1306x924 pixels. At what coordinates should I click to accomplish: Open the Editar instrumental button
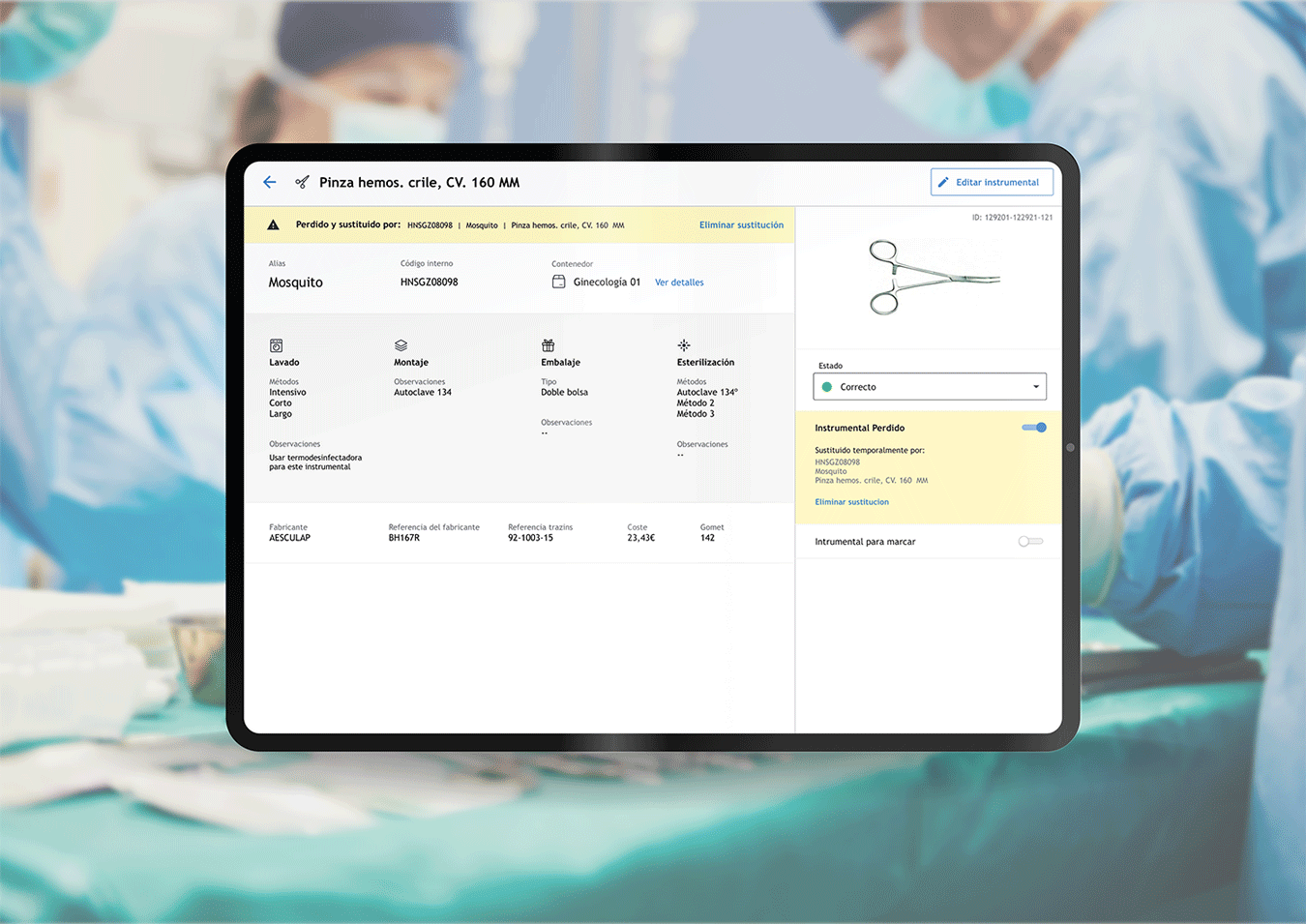[992, 182]
